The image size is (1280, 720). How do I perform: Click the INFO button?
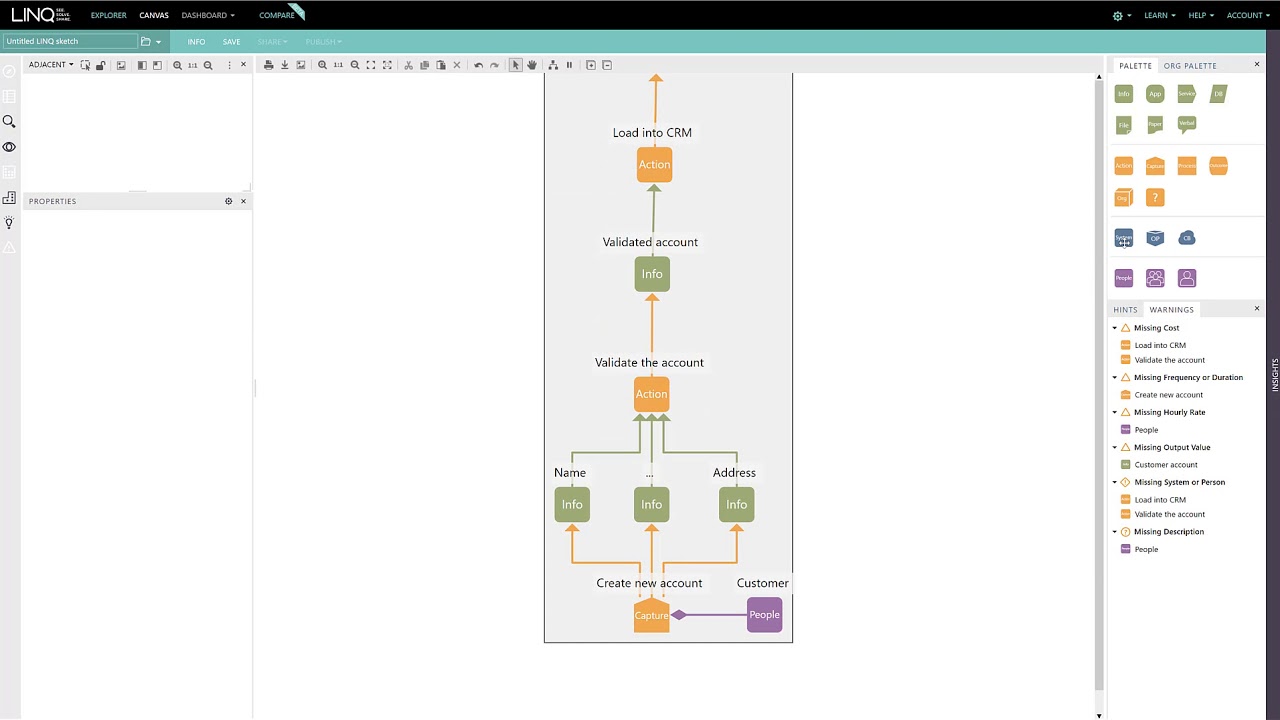tap(196, 42)
